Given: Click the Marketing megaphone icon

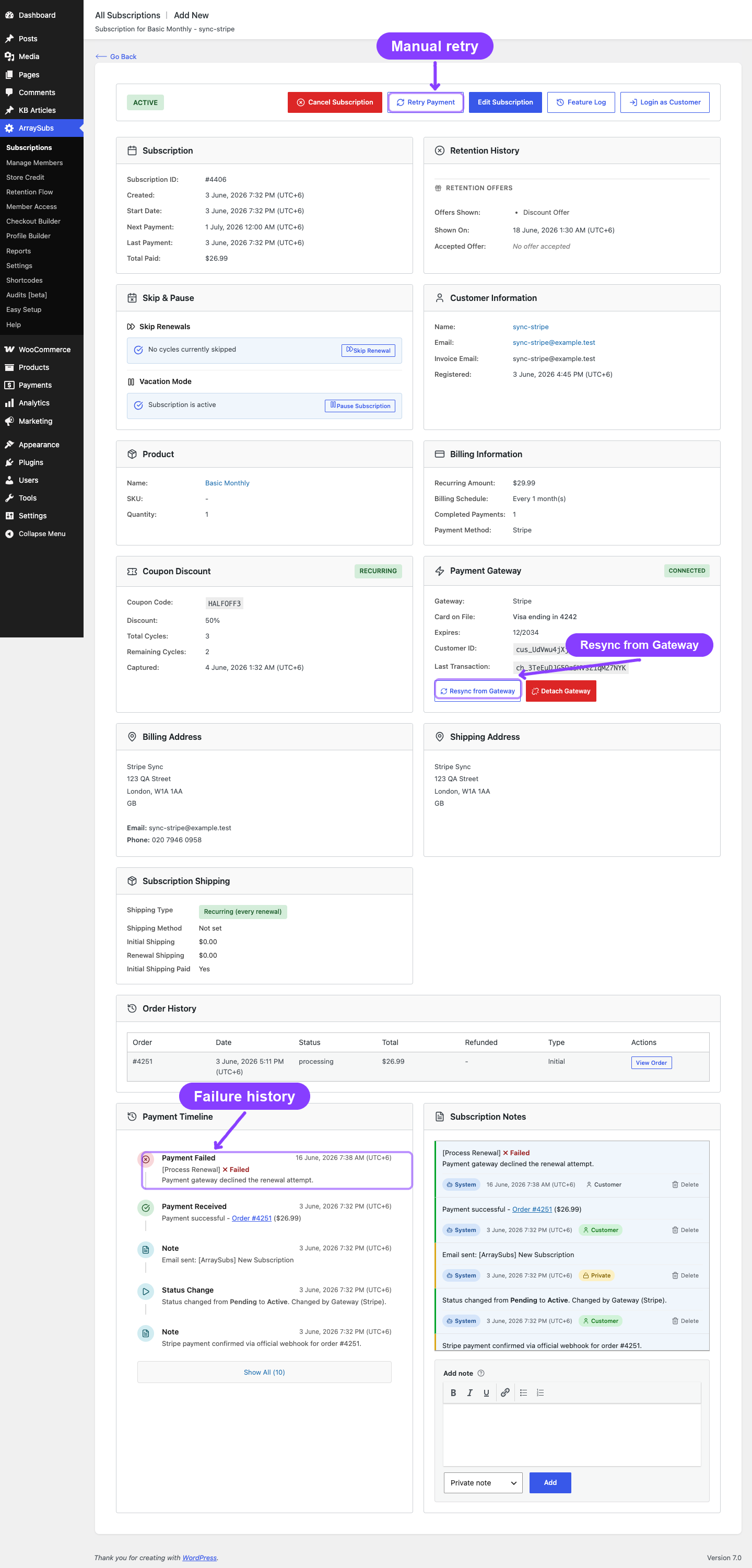Looking at the screenshot, I should 9,421.
